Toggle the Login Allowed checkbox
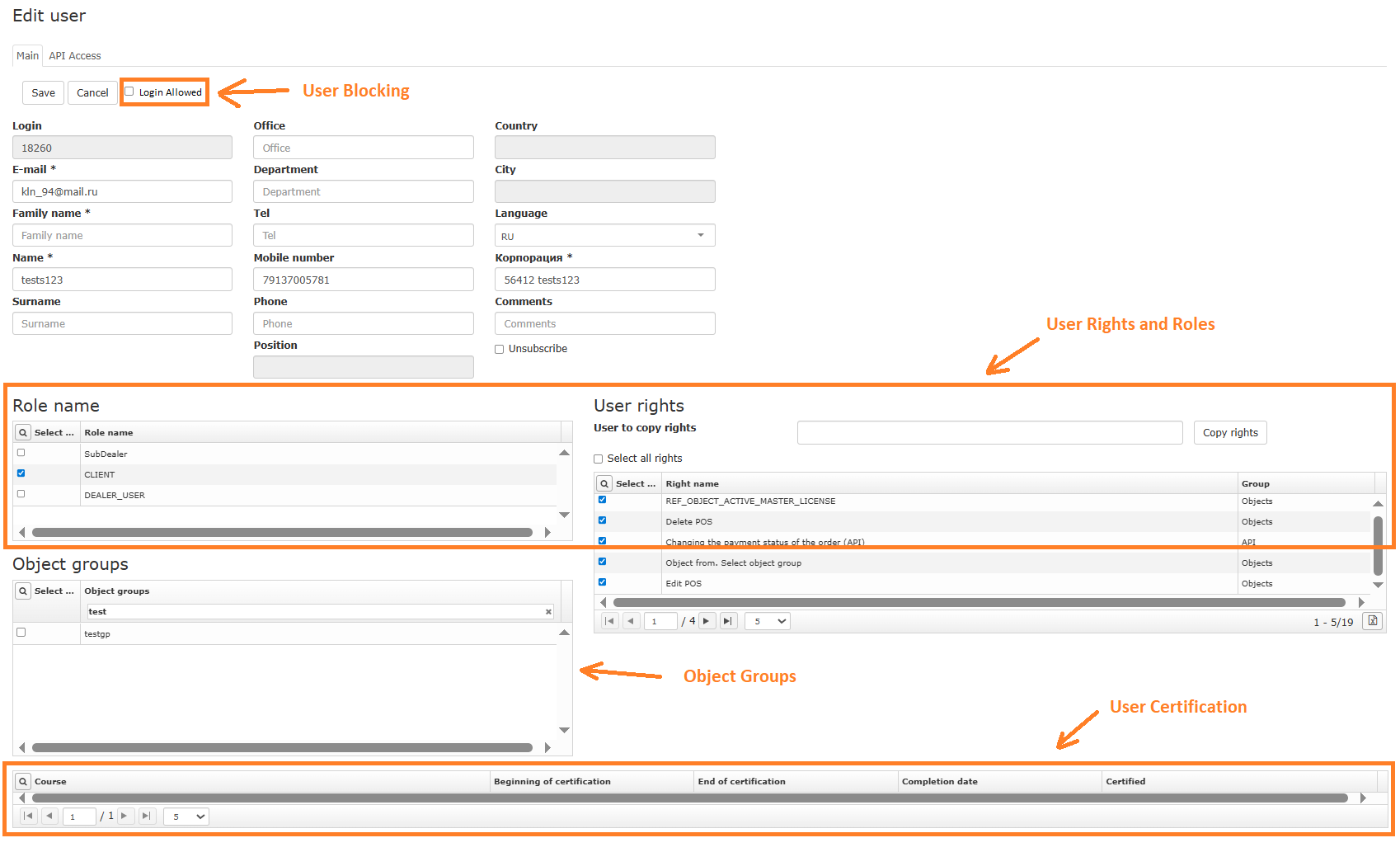Screen dimensions: 1400x852 pos(129,92)
